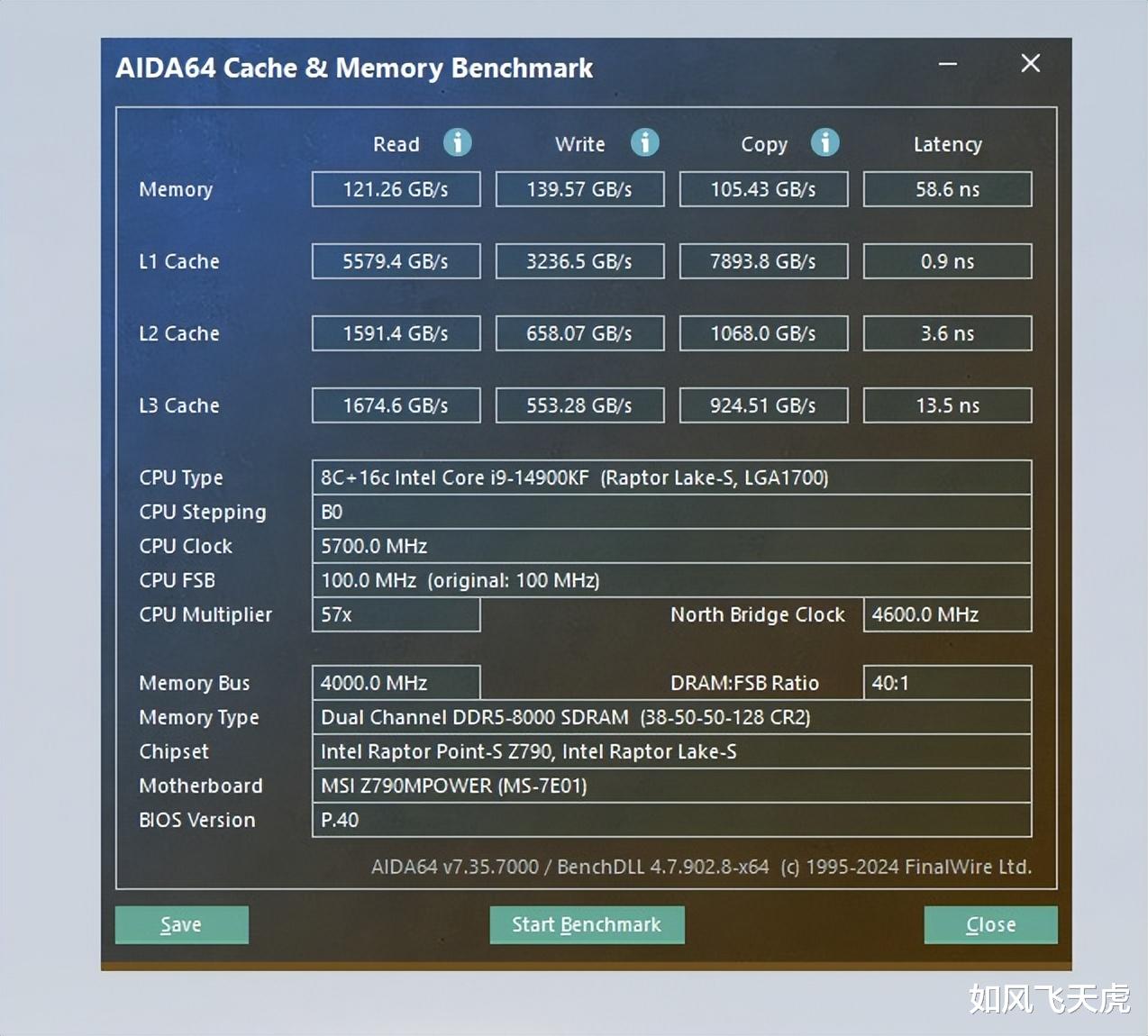Click the L3 Cache row label

point(179,405)
